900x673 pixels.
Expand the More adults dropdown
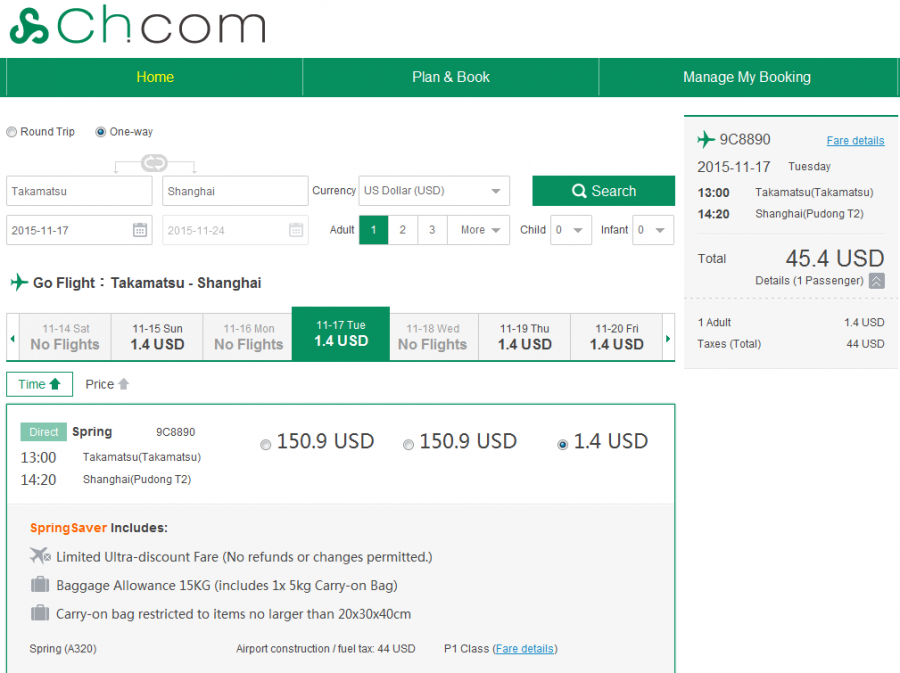click(x=479, y=230)
